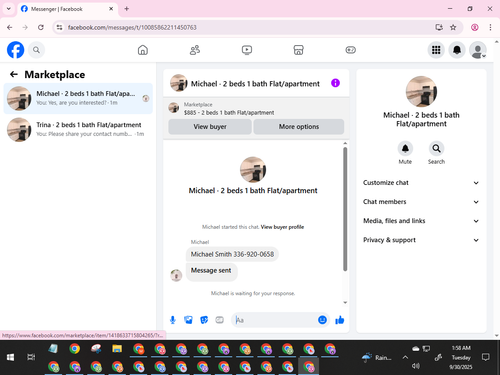
Task: Open the tab search dropdown
Action: (x=9, y=9)
